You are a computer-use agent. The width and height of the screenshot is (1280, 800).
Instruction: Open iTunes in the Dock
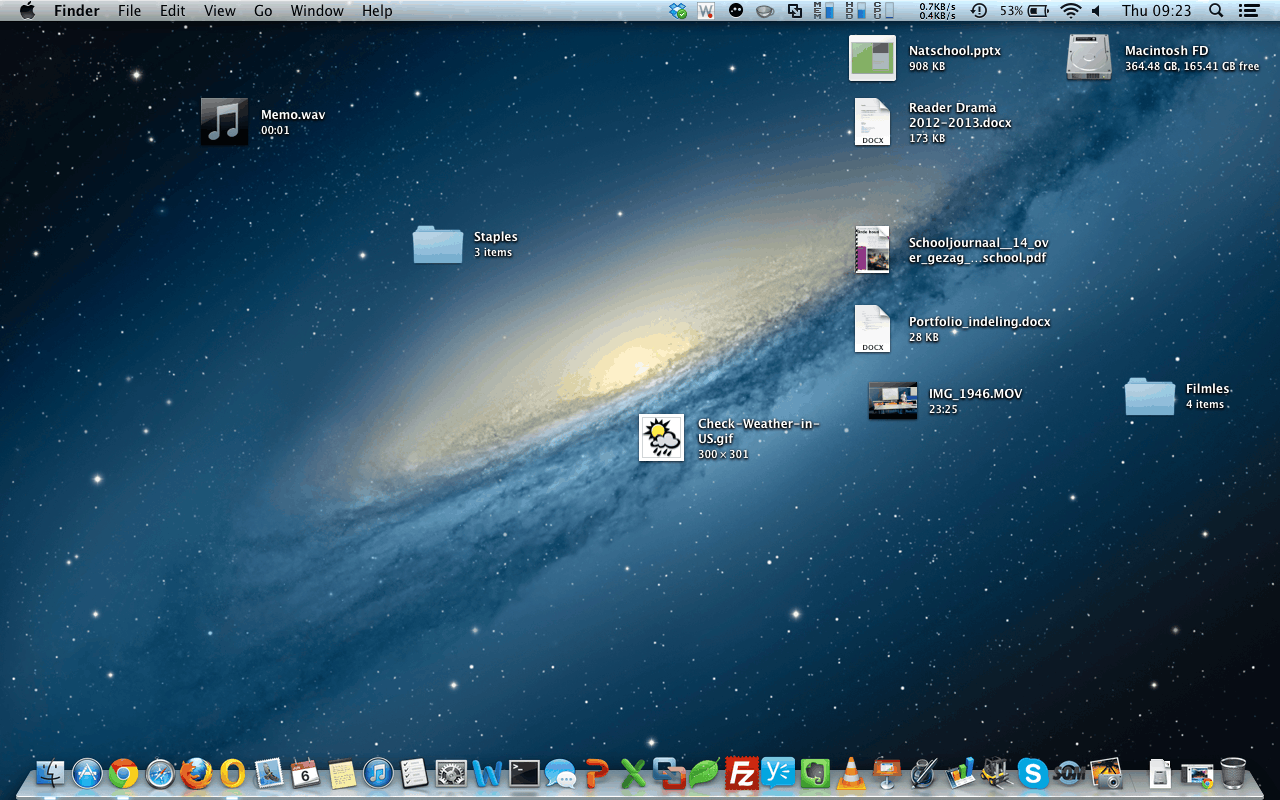[x=378, y=773]
